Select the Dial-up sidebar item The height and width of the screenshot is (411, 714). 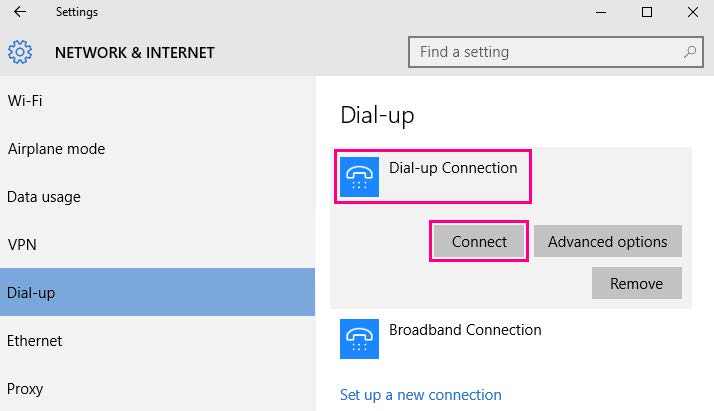click(158, 292)
